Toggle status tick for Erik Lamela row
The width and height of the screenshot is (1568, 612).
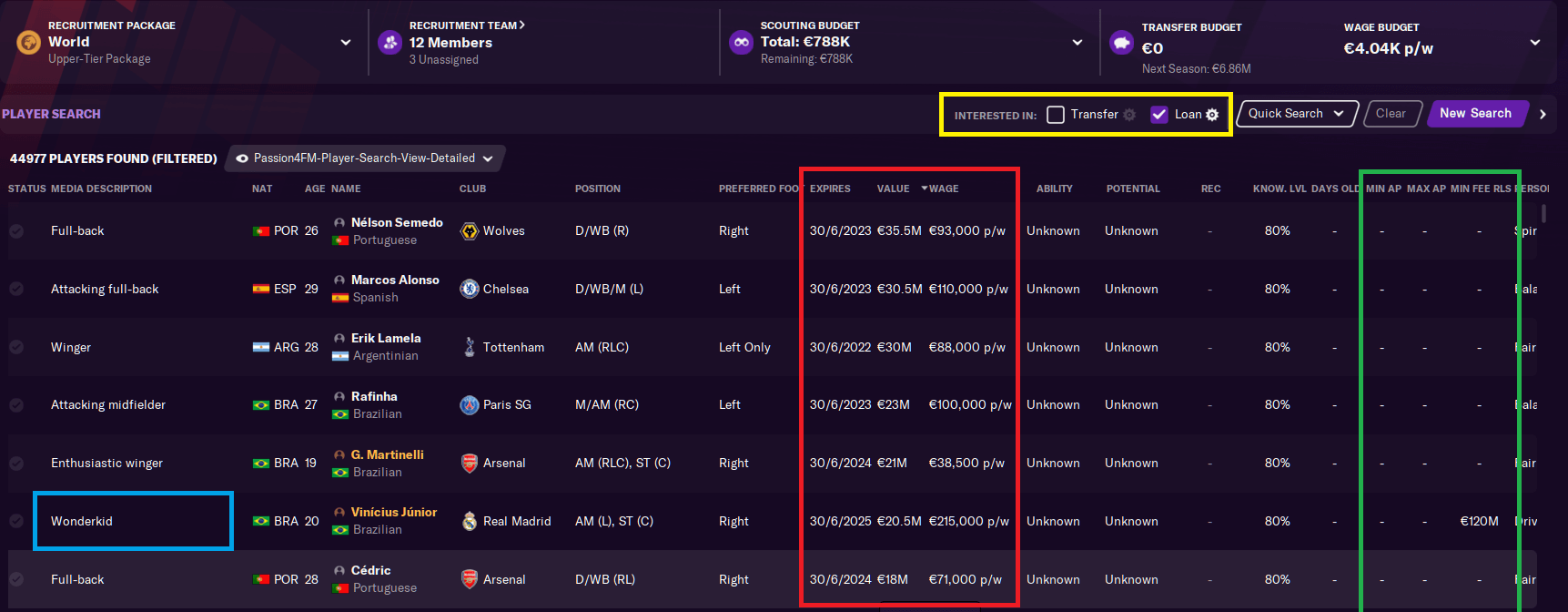point(16,347)
